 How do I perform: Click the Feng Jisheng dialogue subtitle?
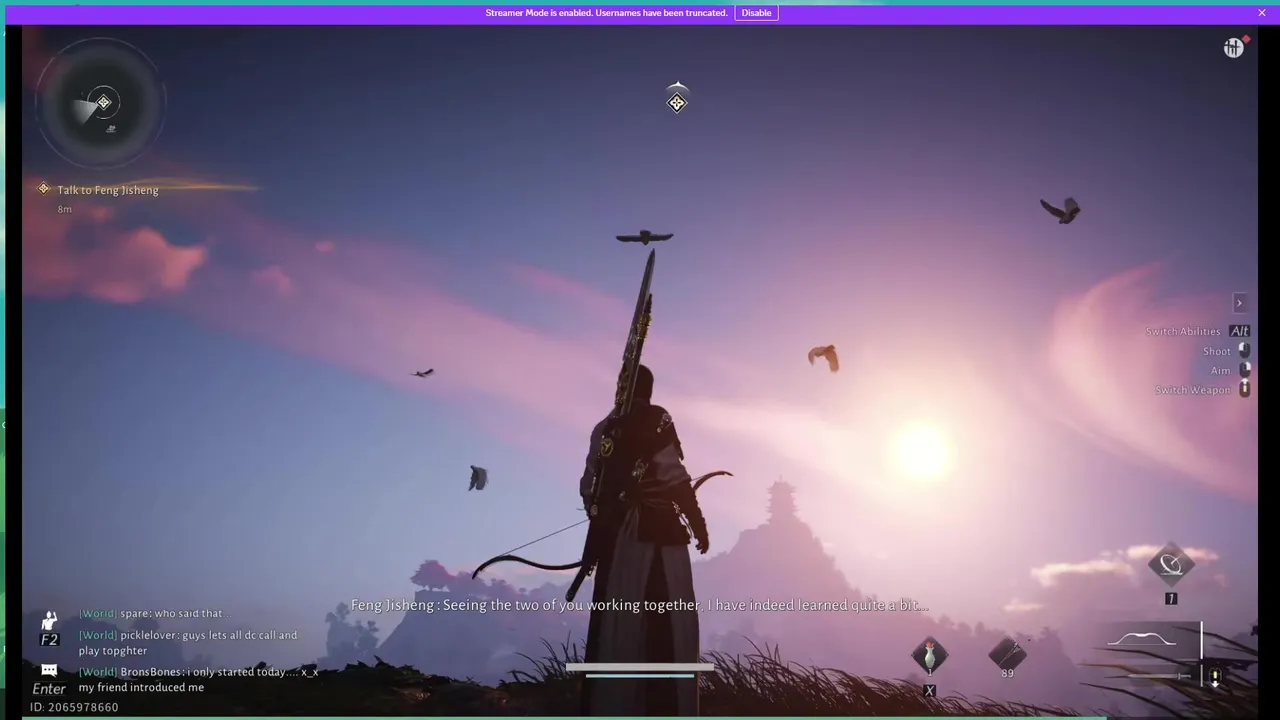click(640, 605)
